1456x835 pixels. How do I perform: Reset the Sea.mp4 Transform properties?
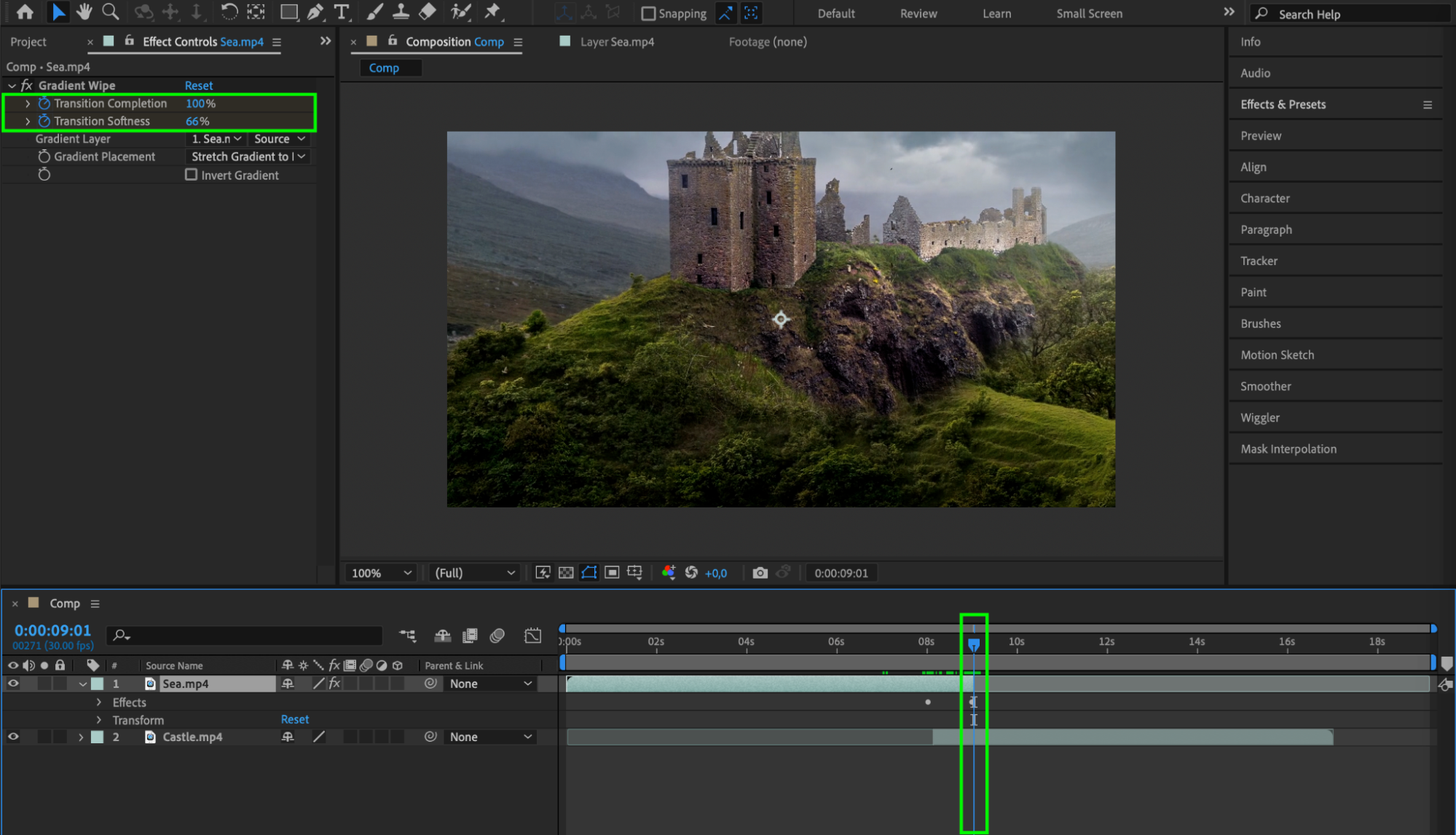click(x=294, y=719)
